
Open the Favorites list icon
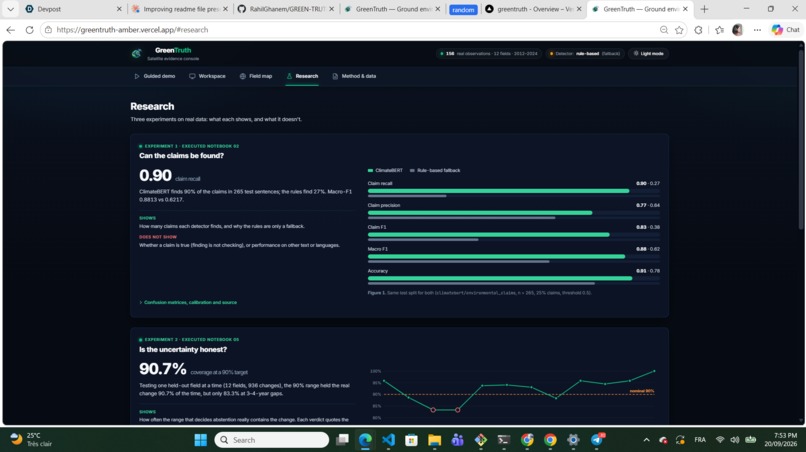[x=719, y=30]
